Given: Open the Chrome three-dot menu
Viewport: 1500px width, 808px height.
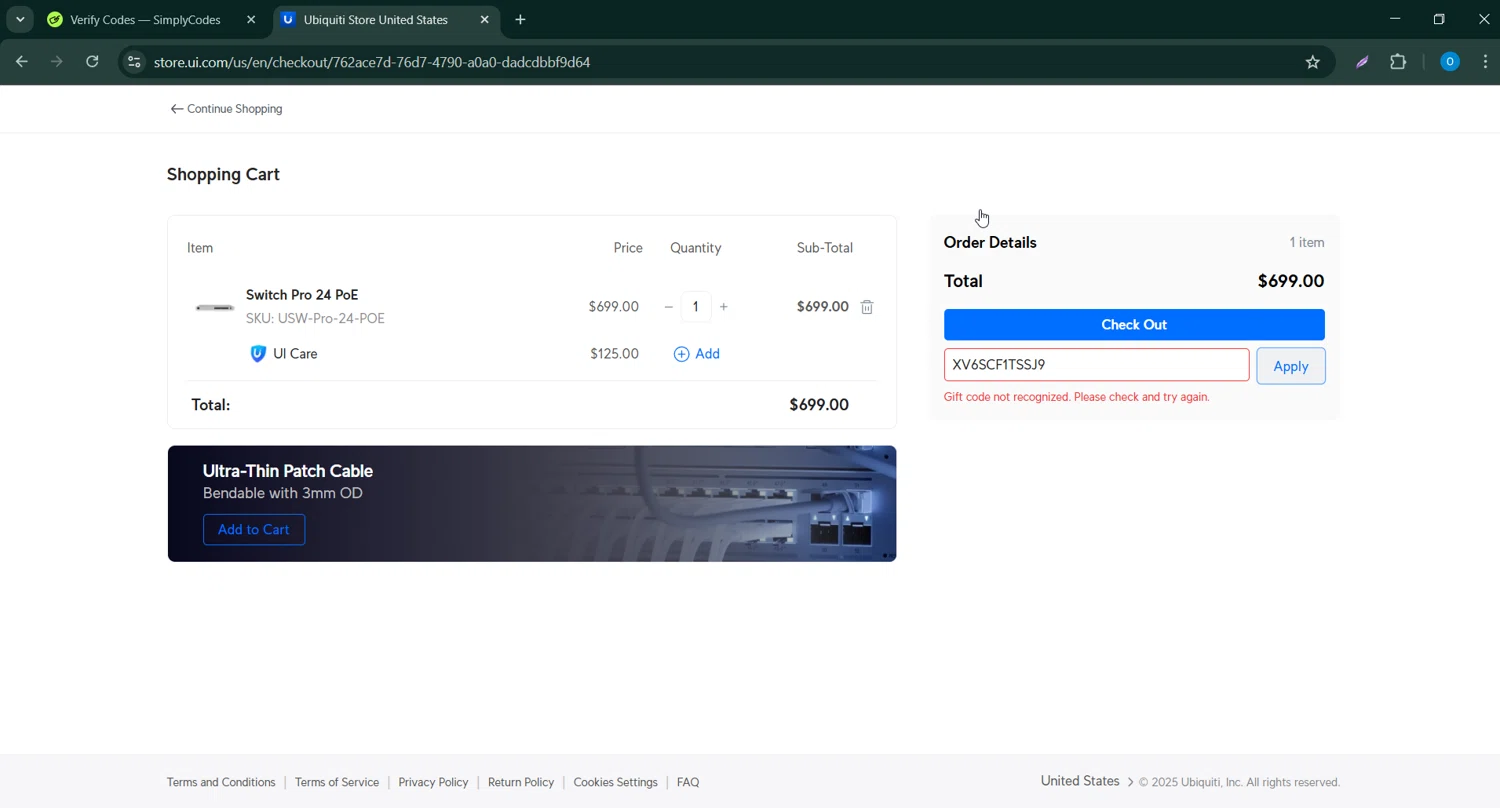Looking at the screenshot, I should [1485, 62].
